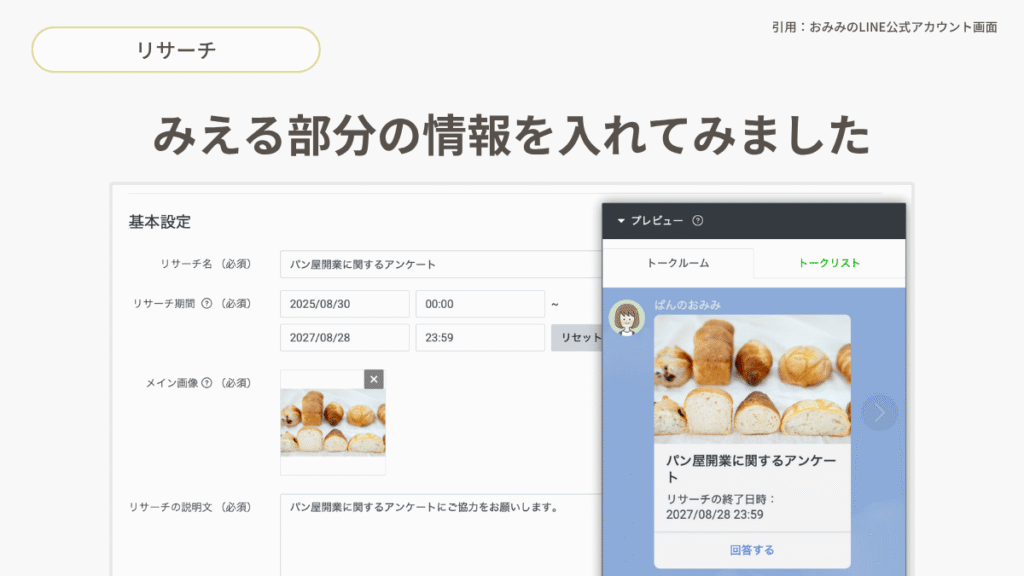Click the 回答する link in preview
This screenshot has height=576, width=1024.
tap(752, 550)
